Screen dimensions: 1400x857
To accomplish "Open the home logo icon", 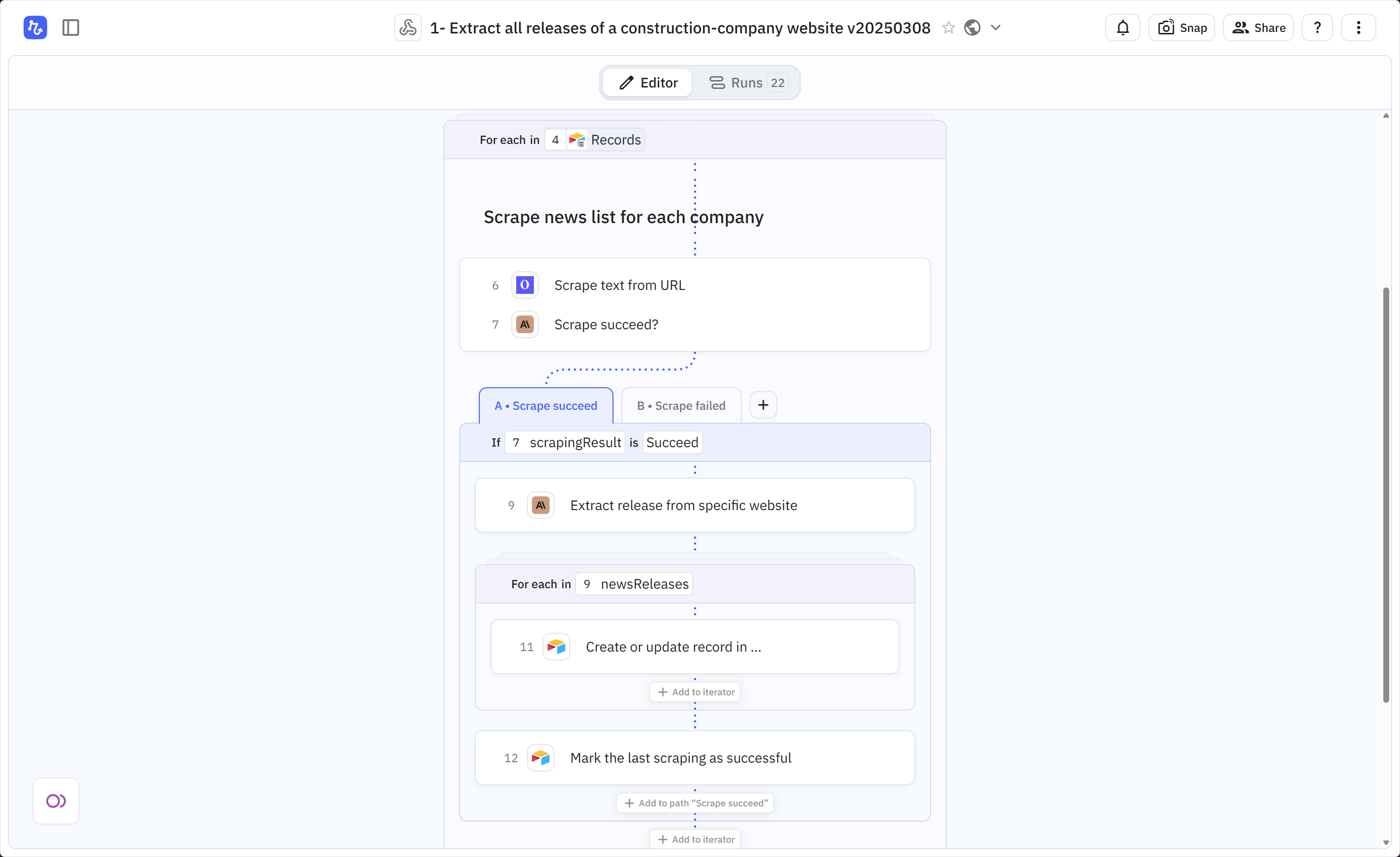I will pyautogui.click(x=35, y=28).
